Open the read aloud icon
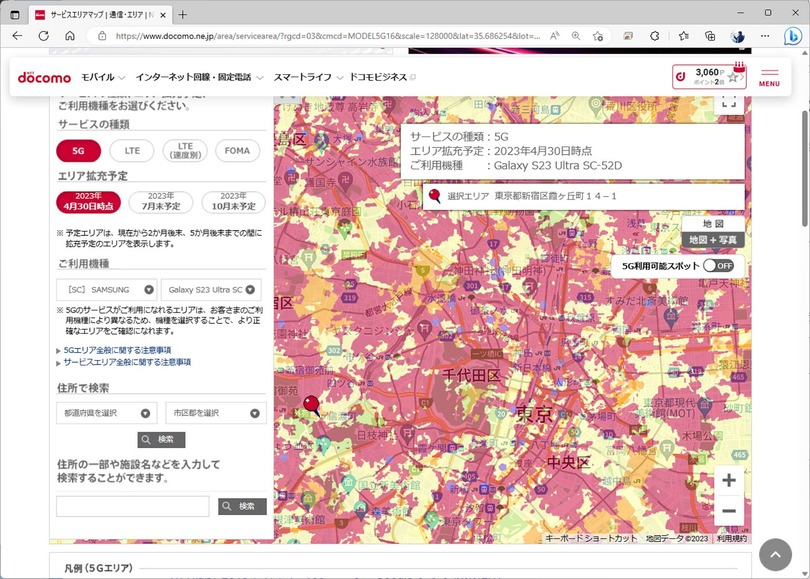Image resolution: width=810 pixels, height=579 pixels. (554, 36)
